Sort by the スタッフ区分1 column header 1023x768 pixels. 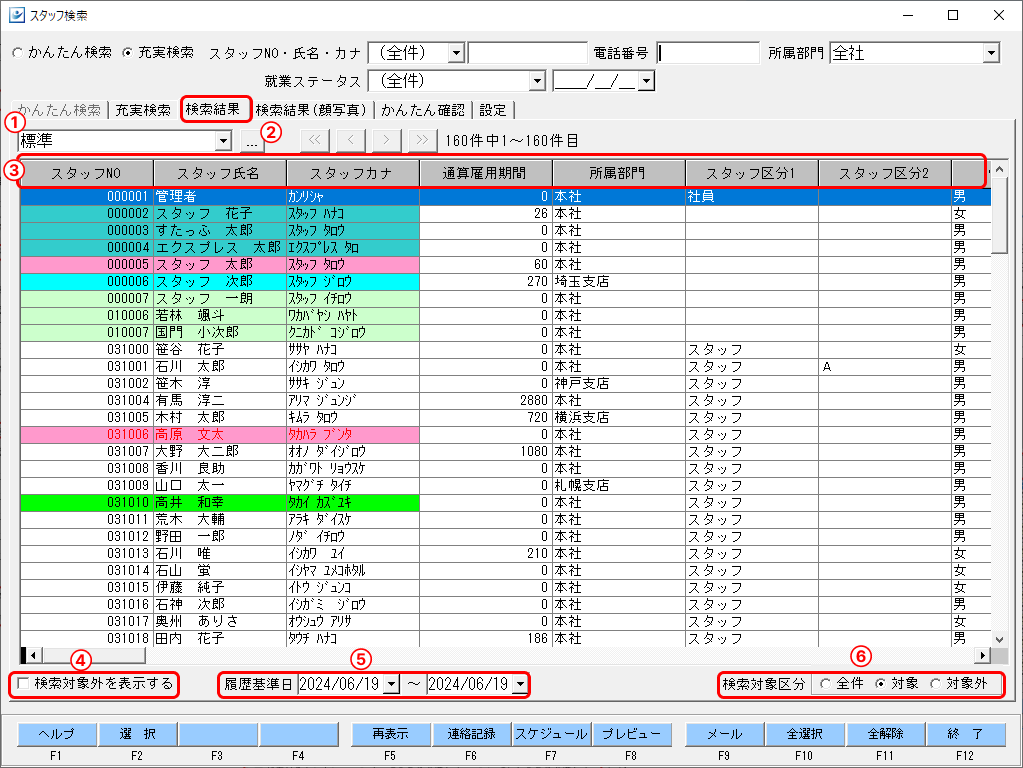pos(752,174)
